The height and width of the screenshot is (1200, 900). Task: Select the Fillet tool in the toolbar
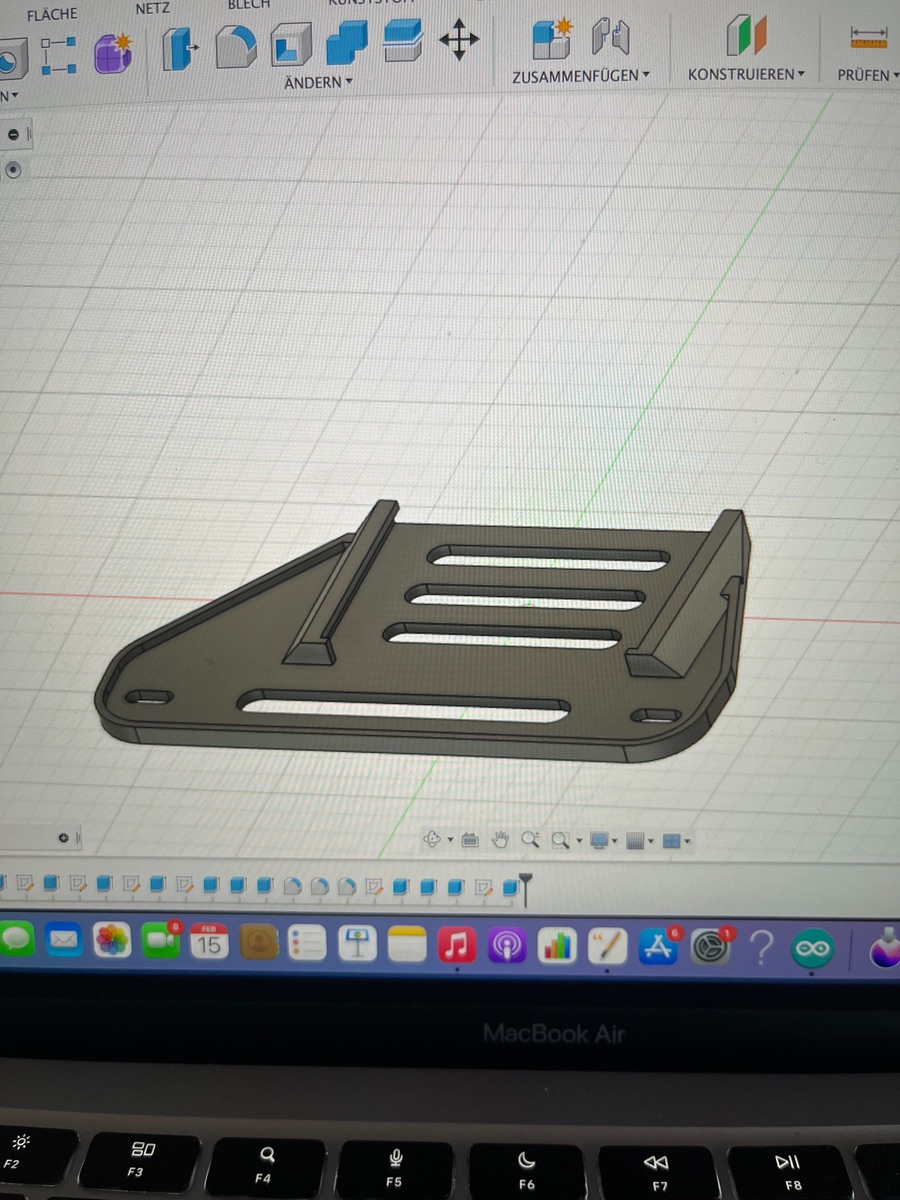pyautogui.click(x=237, y=46)
